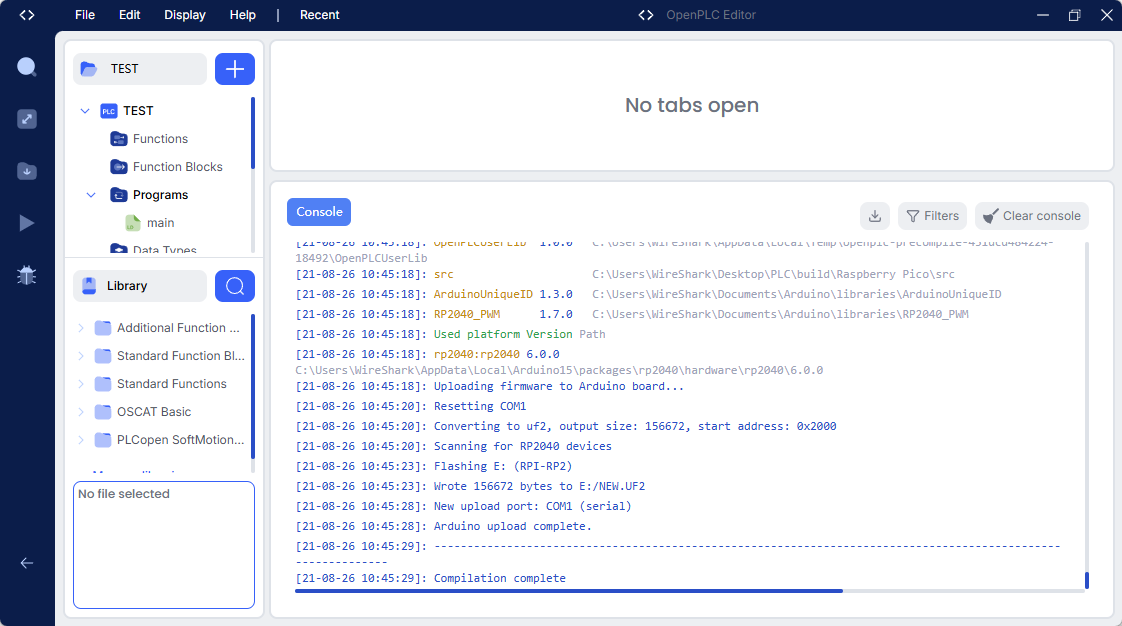Click the download folder sidebar icon
The height and width of the screenshot is (626, 1122).
pyautogui.click(x=26, y=171)
